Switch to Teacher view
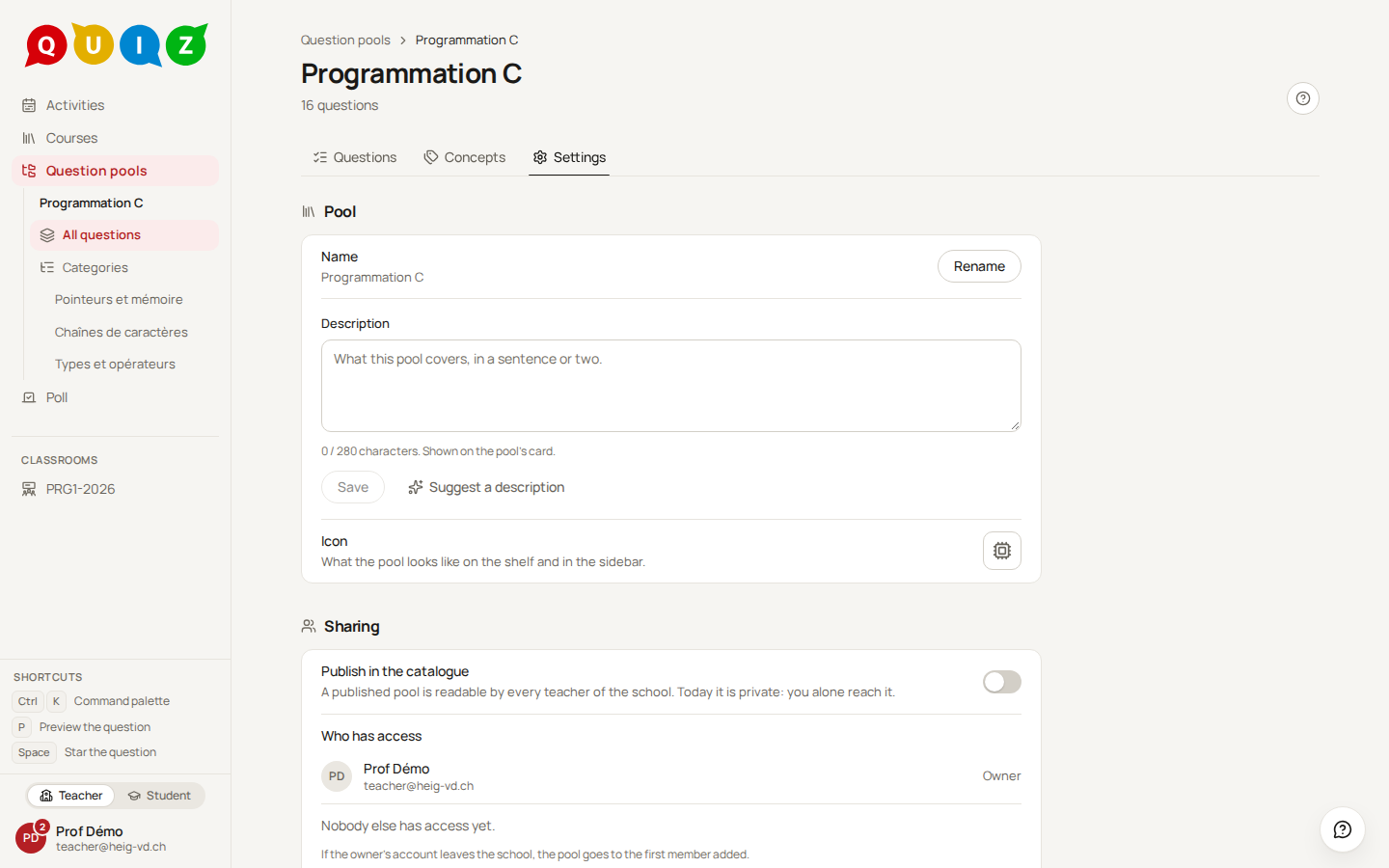This screenshot has width=1389, height=868. [70, 796]
